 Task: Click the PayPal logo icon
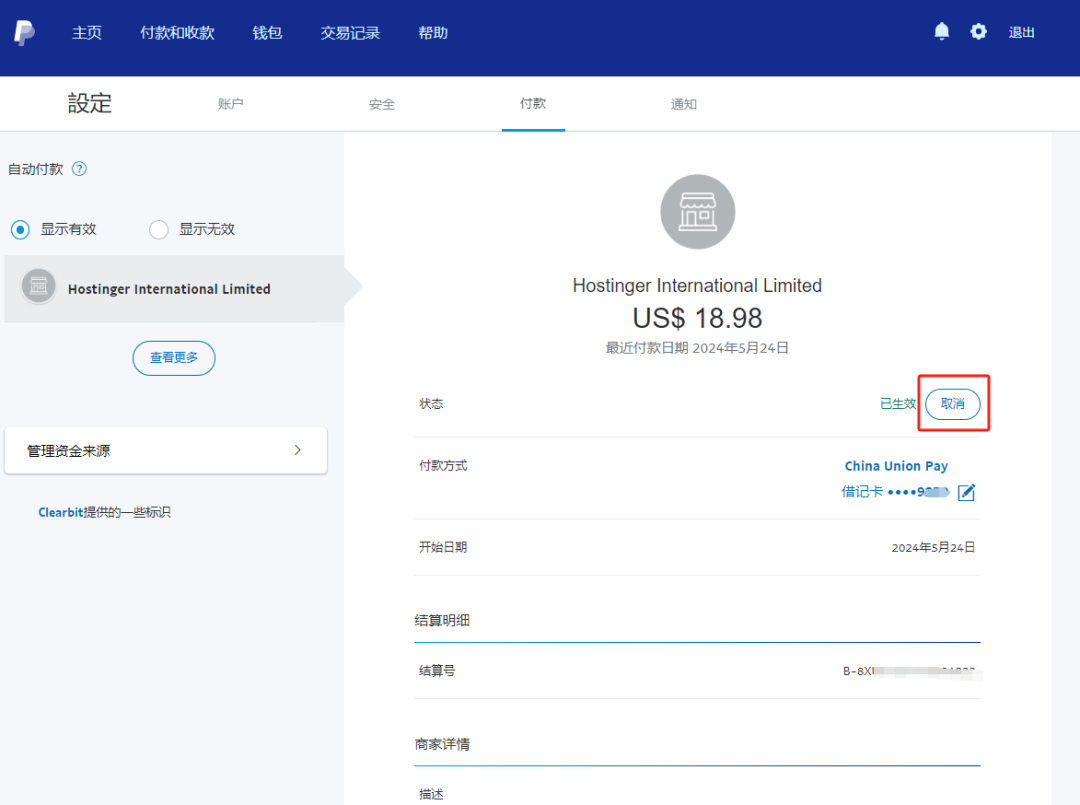(x=24, y=33)
